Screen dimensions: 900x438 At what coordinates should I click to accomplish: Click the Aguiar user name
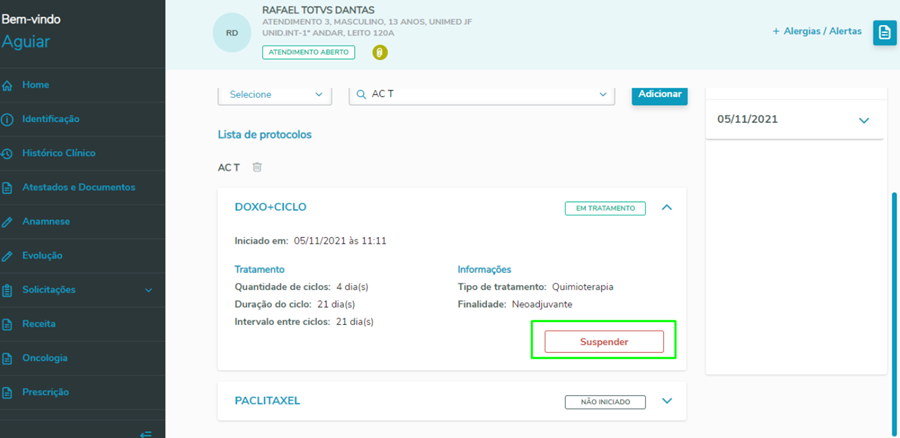click(x=25, y=42)
